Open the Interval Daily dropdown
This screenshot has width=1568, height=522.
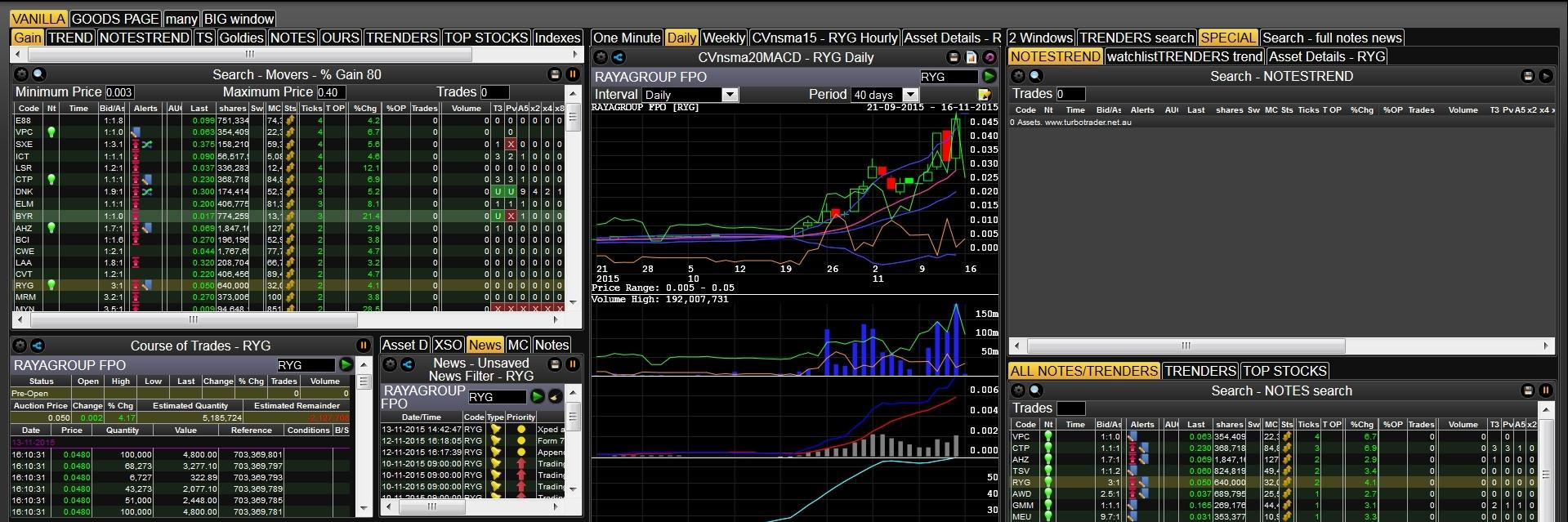click(690, 95)
